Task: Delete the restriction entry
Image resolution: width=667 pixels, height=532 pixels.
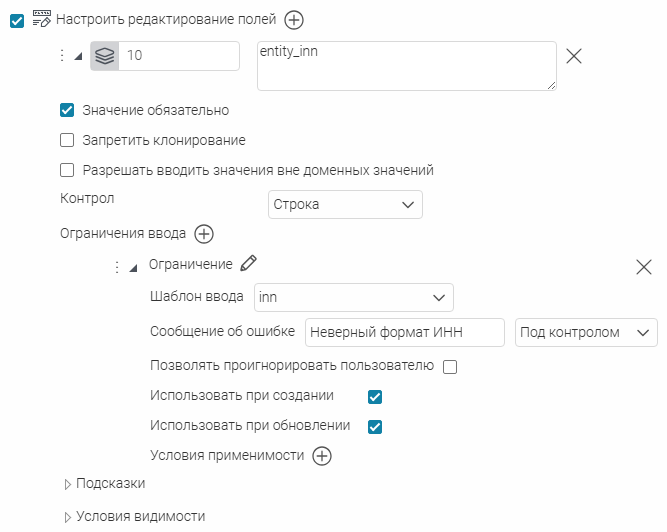Action: pyautogui.click(x=644, y=266)
